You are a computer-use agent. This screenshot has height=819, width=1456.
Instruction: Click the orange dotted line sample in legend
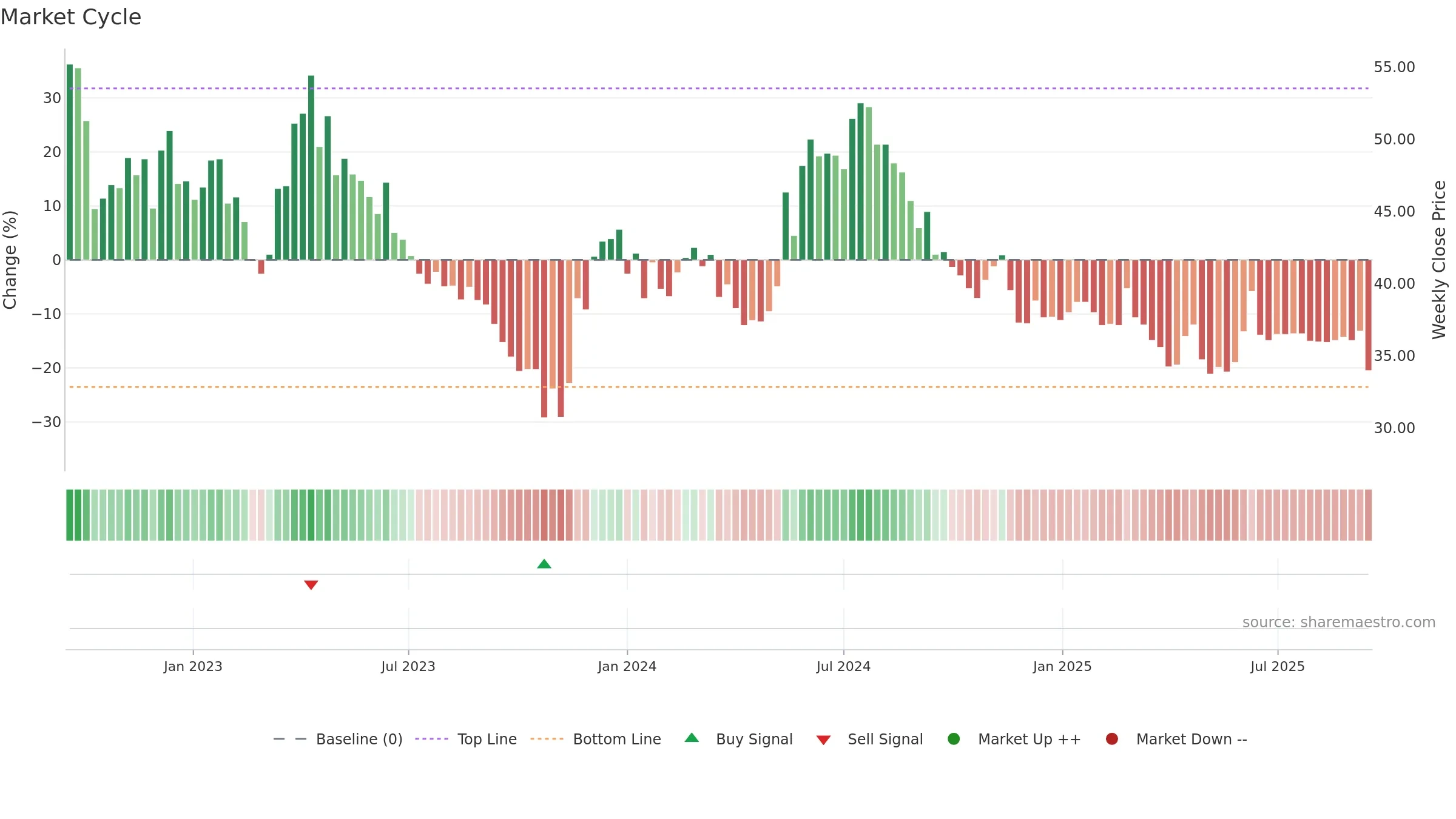(x=547, y=739)
